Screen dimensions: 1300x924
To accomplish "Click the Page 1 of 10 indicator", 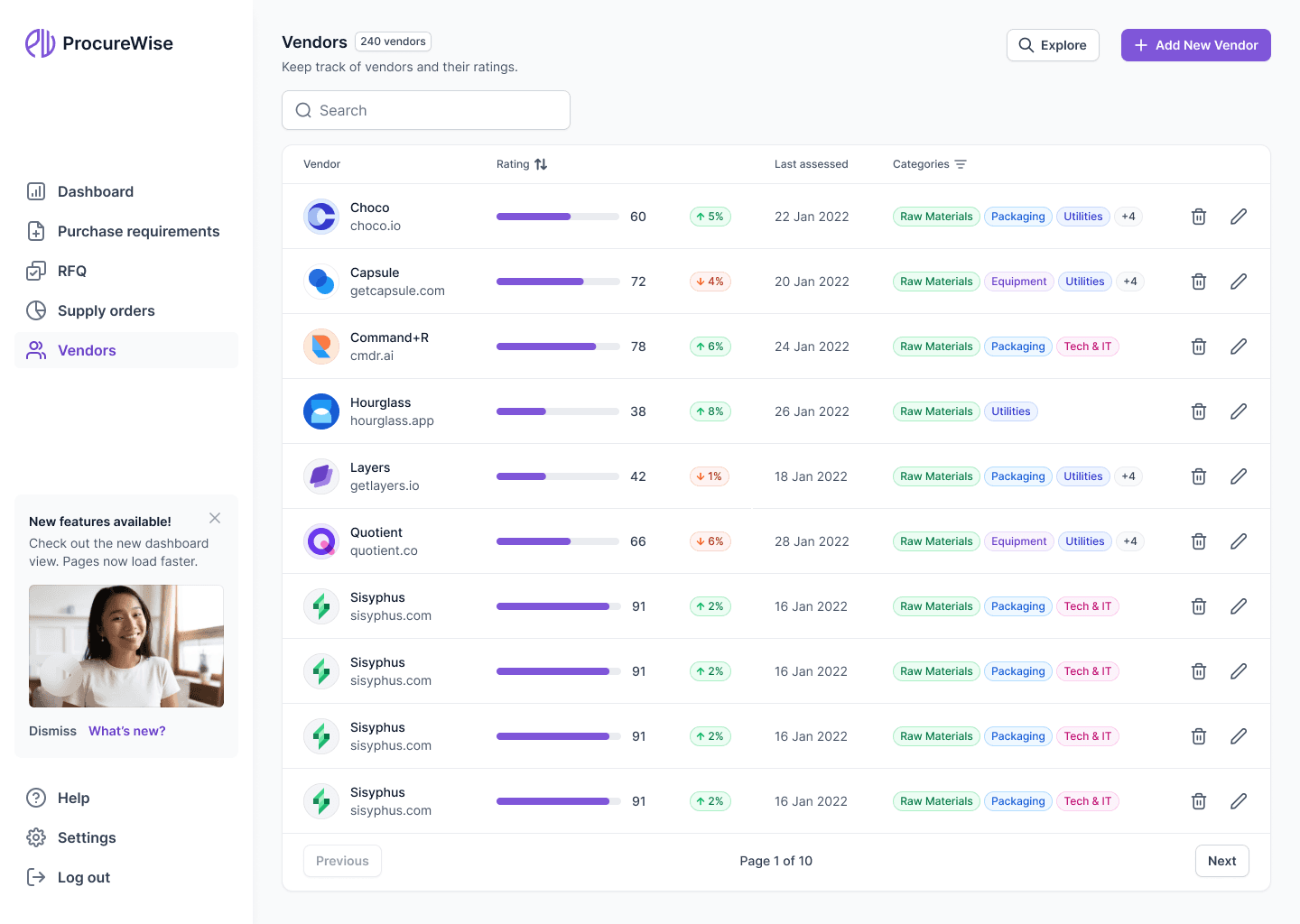I will pyautogui.click(x=776, y=861).
